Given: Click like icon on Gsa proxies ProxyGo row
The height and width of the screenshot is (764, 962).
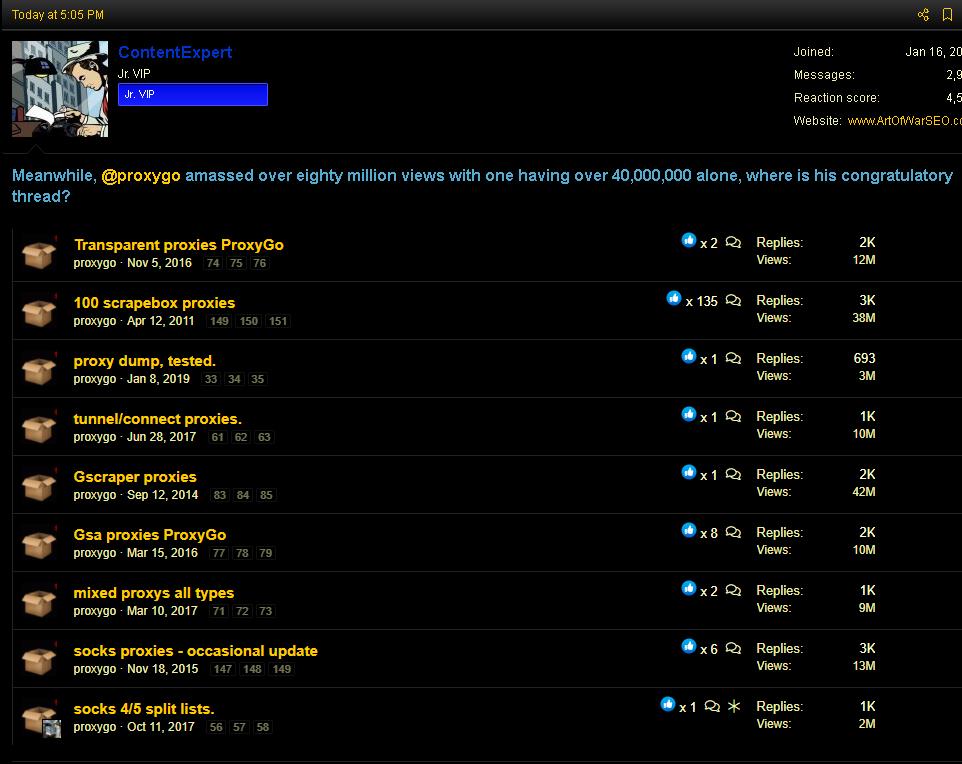Looking at the screenshot, I should (x=689, y=530).
